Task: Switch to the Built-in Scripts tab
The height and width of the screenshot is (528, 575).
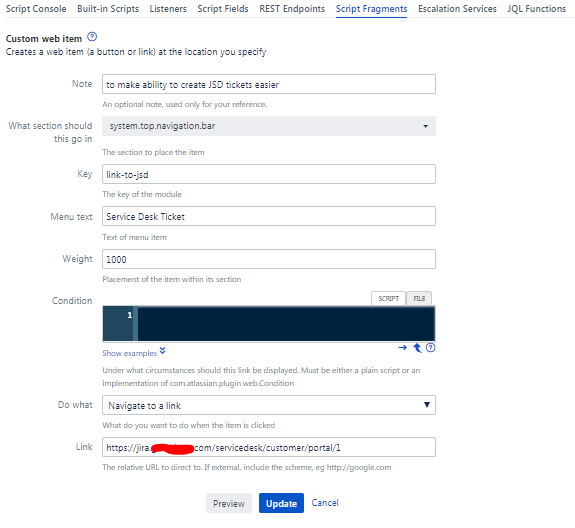Action: point(108,9)
